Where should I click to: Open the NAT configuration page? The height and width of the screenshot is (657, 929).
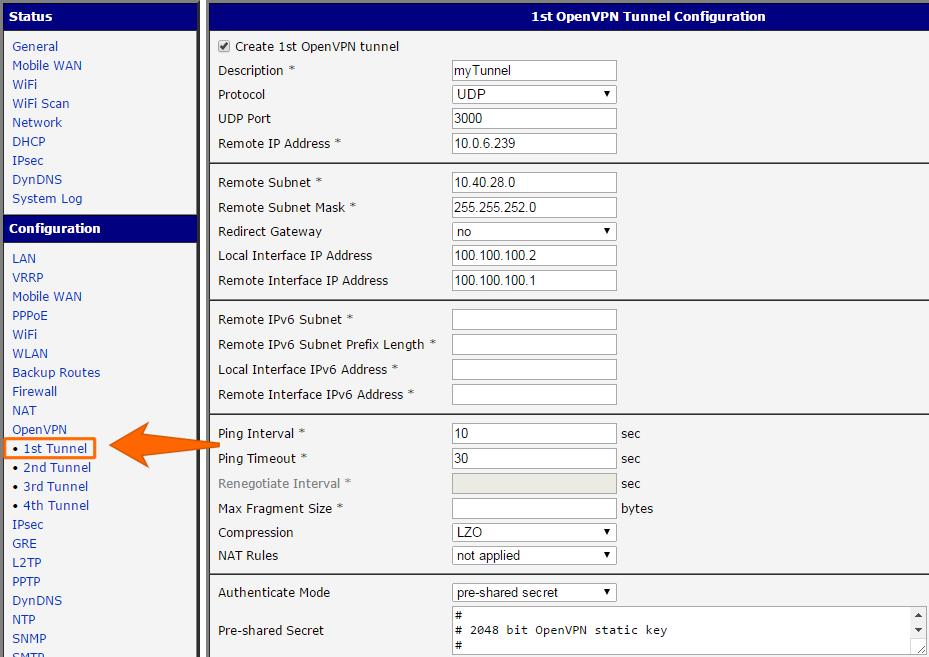(24, 411)
